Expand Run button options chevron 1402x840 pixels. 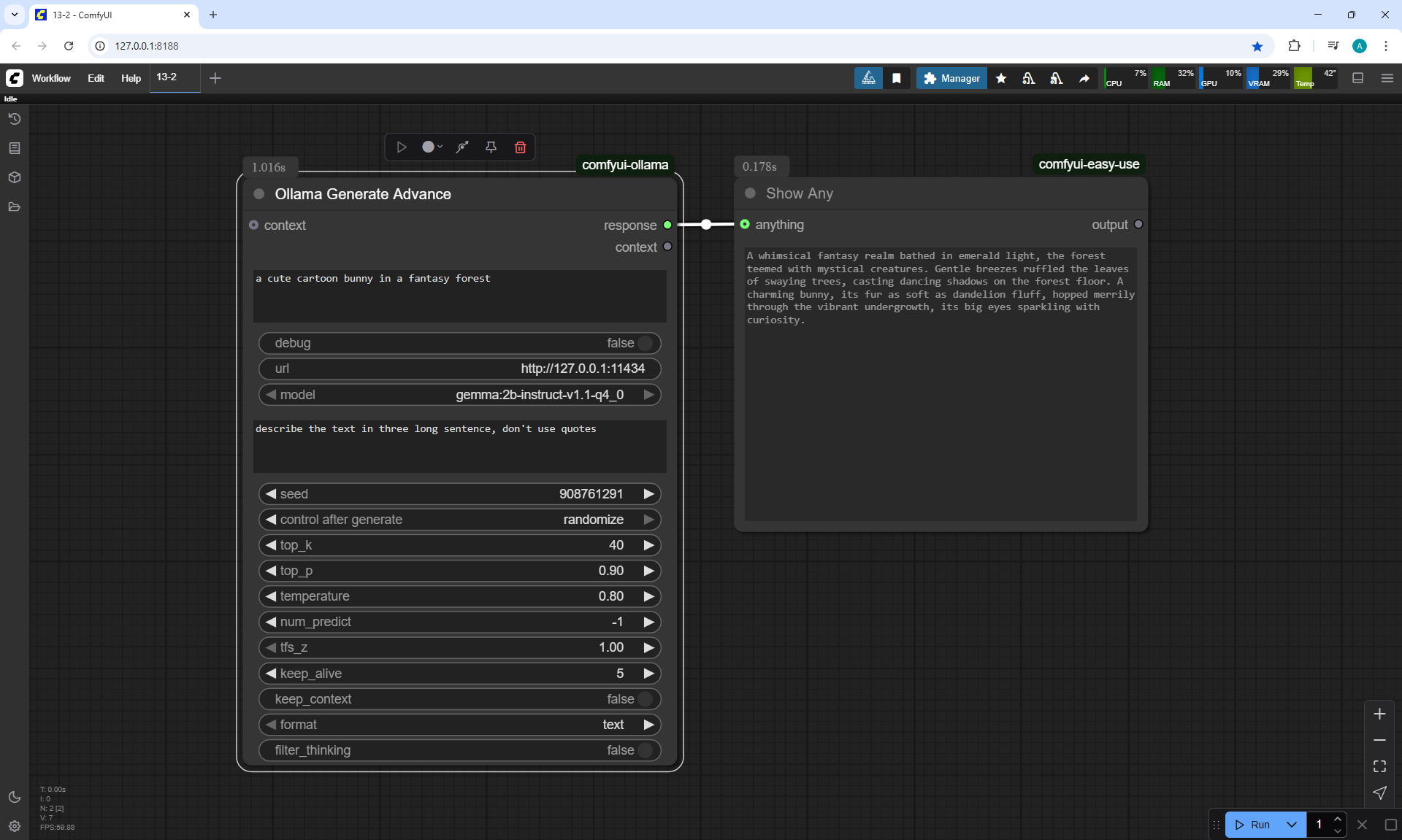point(1291,825)
